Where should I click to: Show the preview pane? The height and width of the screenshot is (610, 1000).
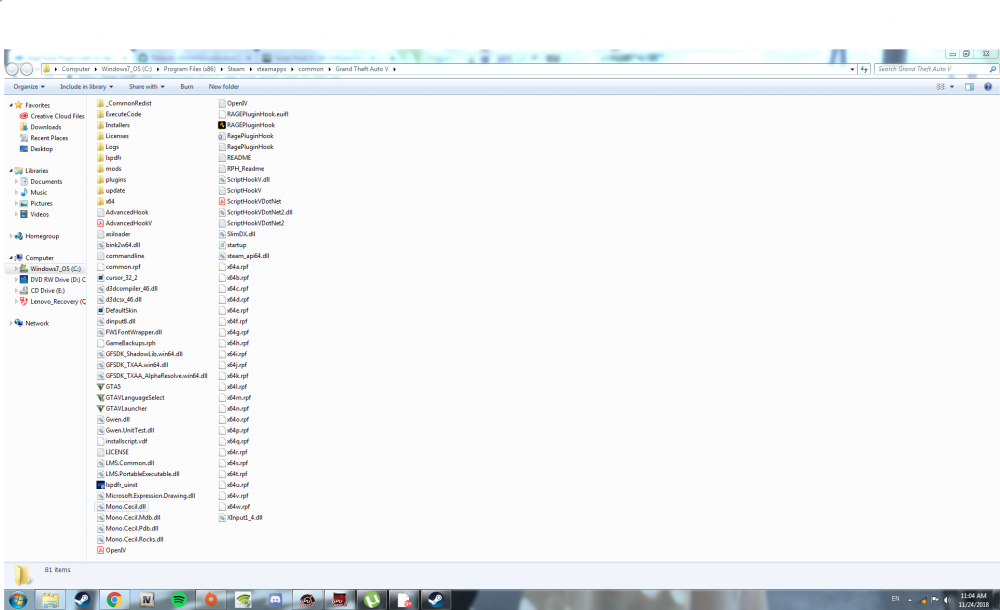coord(969,87)
